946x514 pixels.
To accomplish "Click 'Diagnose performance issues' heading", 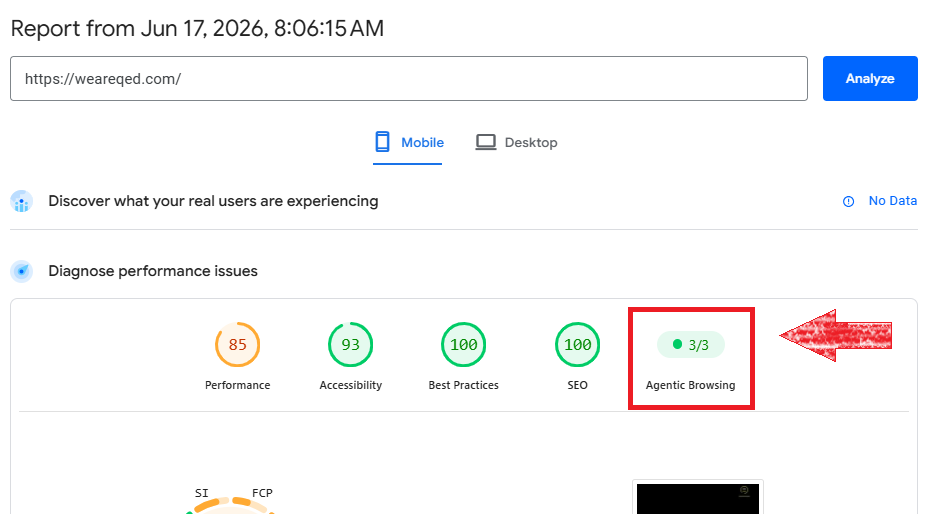I will pos(153,271).
